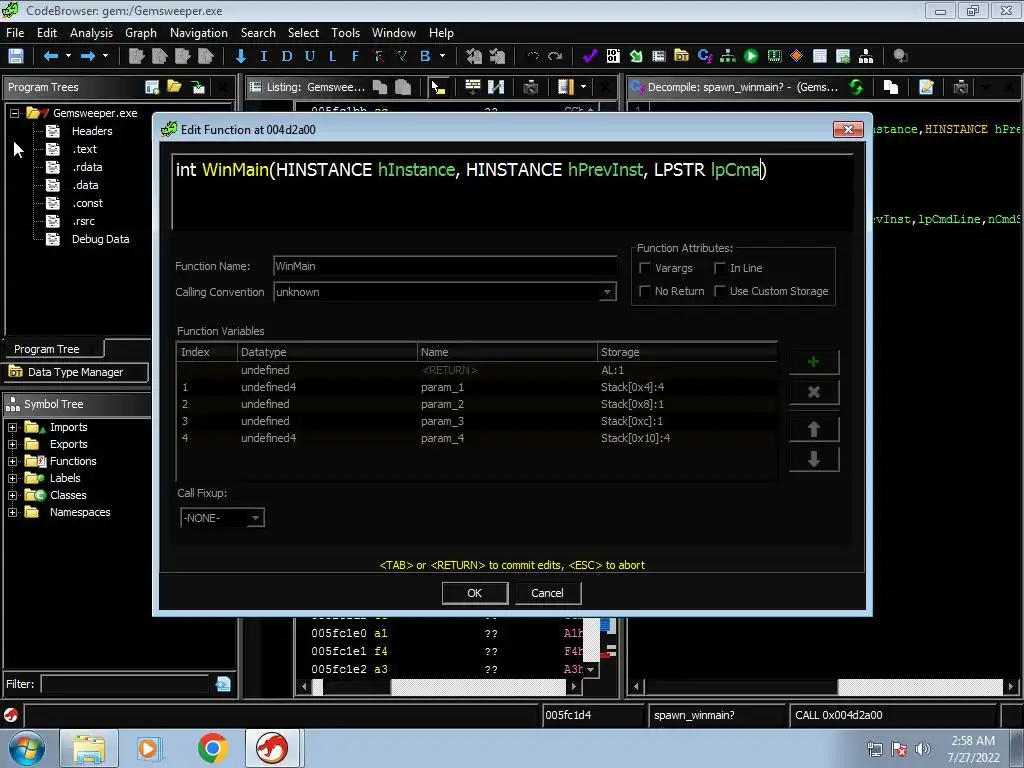This screenshot has height=768, width=1024.
Task: Click the Decompile horizontal scrollbar
Action: [825, 686]
